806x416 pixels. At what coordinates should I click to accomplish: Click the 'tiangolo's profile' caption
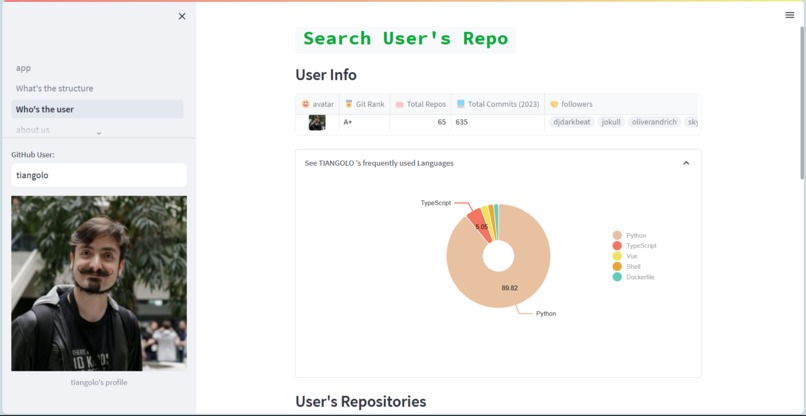coord(99,383)
